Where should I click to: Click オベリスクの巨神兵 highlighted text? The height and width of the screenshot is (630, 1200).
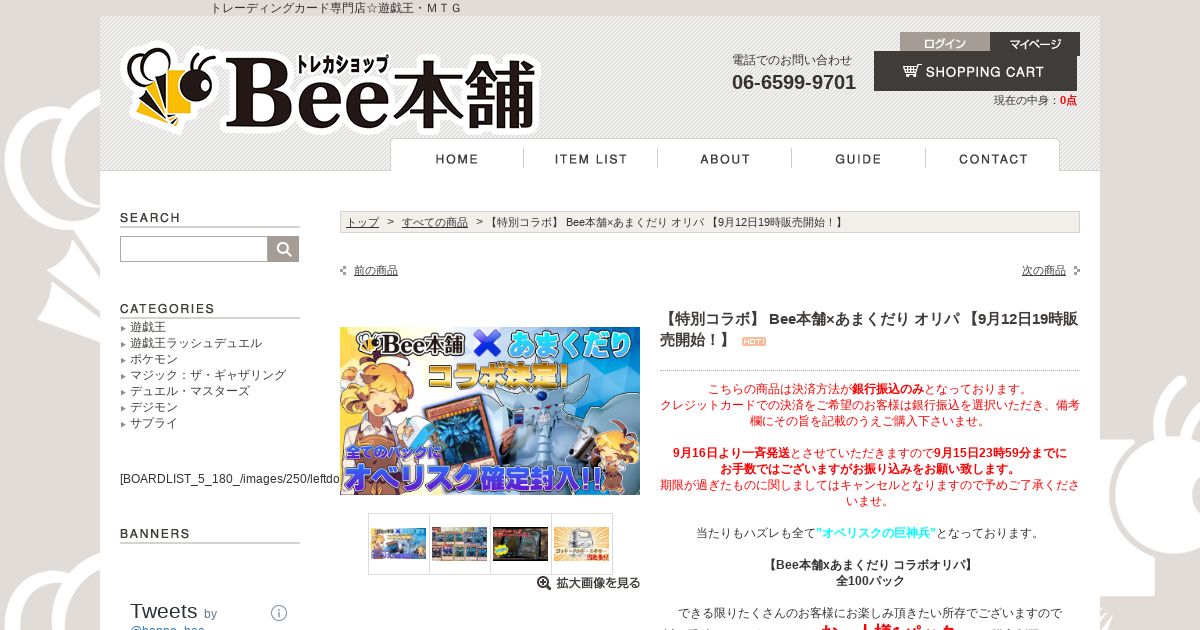click(x=875, y=533)
